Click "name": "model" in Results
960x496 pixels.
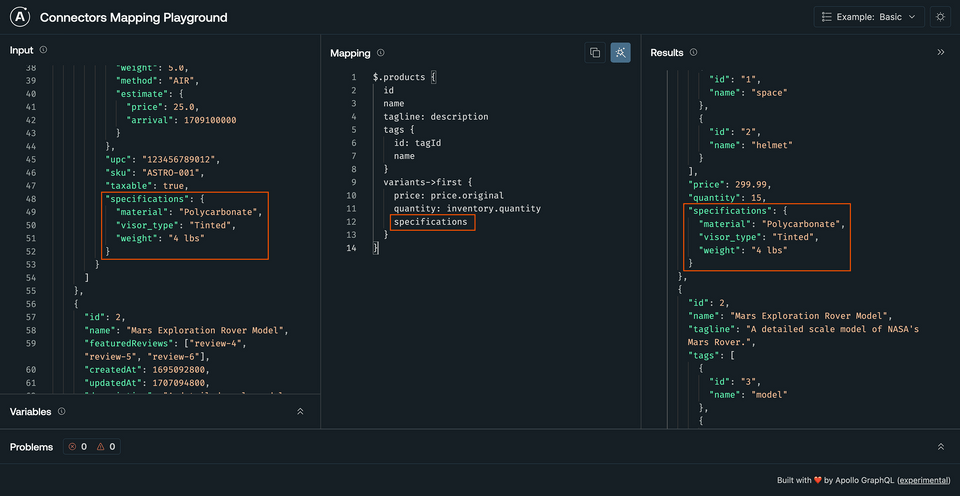(748, 395)
